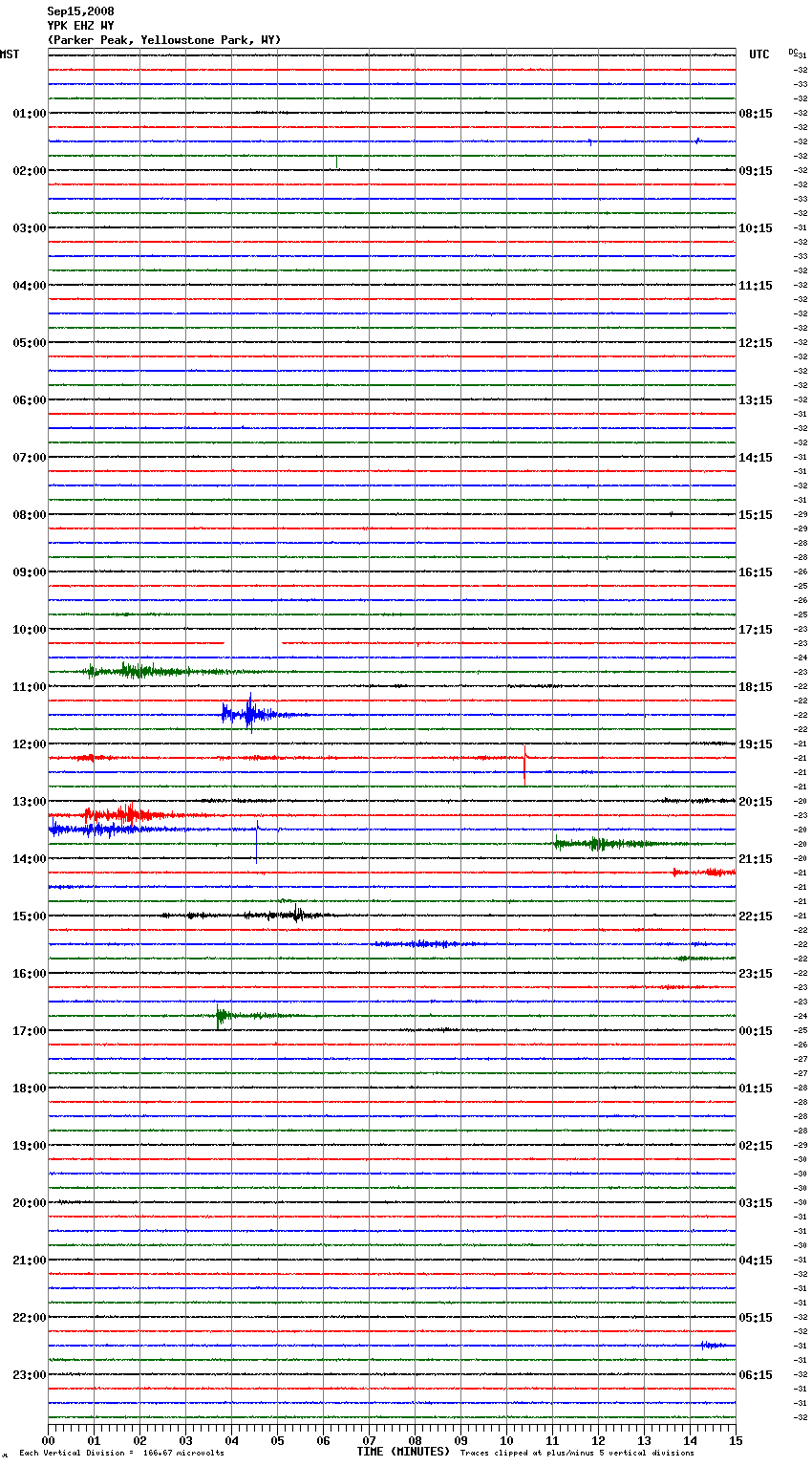The width and height of the screenshot is (812, 1466).
Task: Click the 14:15 UTC time label
Action: tap(756, 458)
